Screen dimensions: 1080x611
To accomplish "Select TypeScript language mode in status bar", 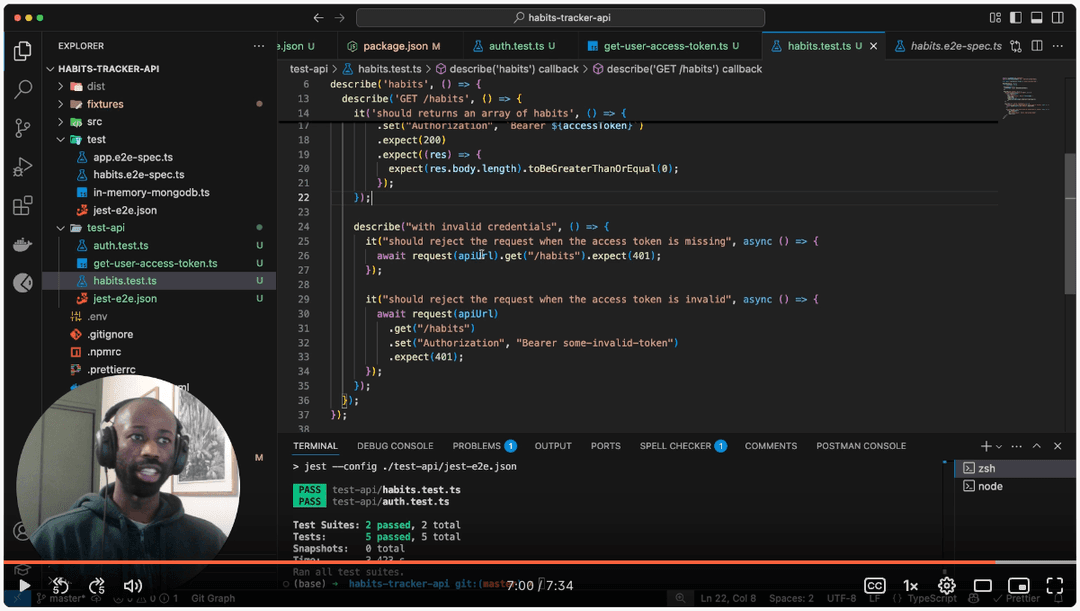I will pyautogui.click(x=930, y=598).
